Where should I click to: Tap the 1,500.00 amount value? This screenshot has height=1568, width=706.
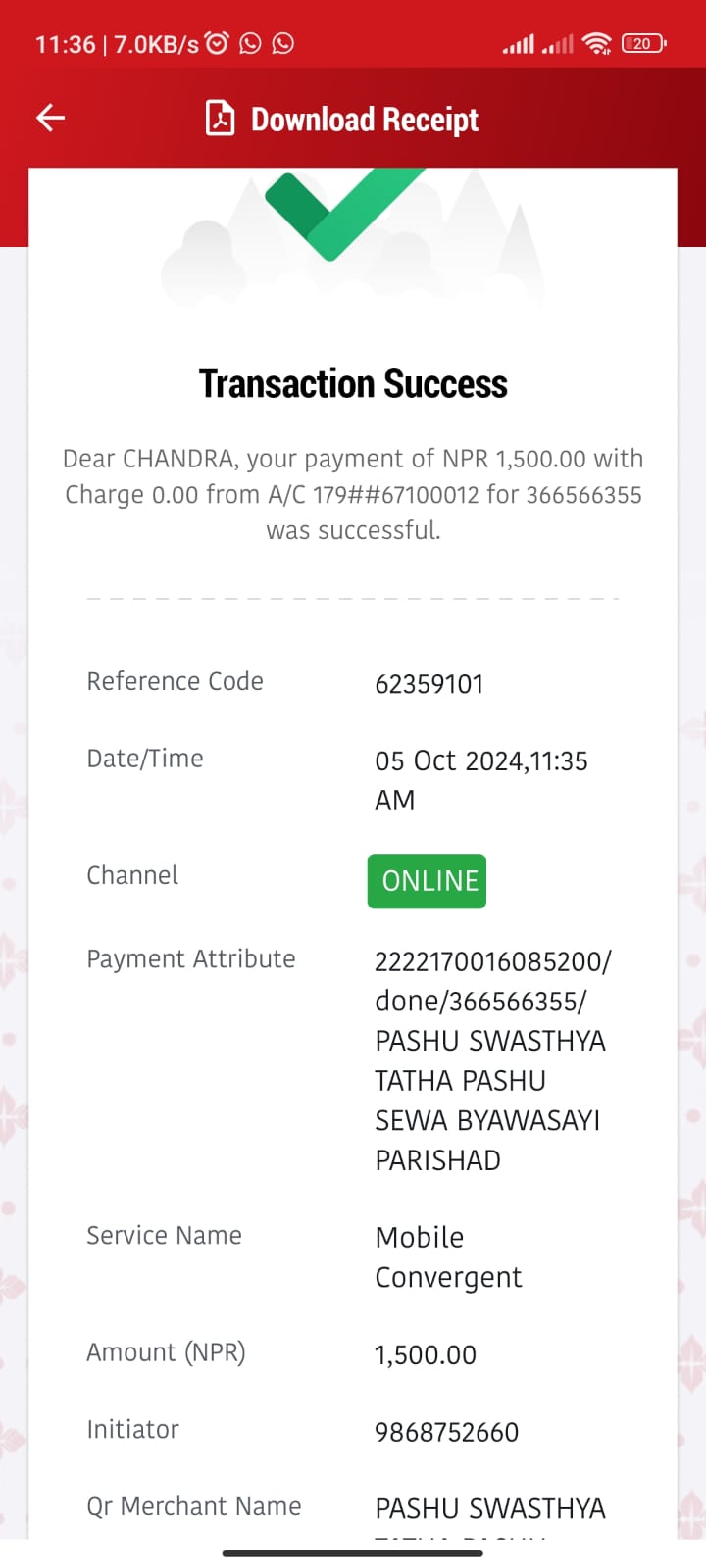tap(426, 1355)
